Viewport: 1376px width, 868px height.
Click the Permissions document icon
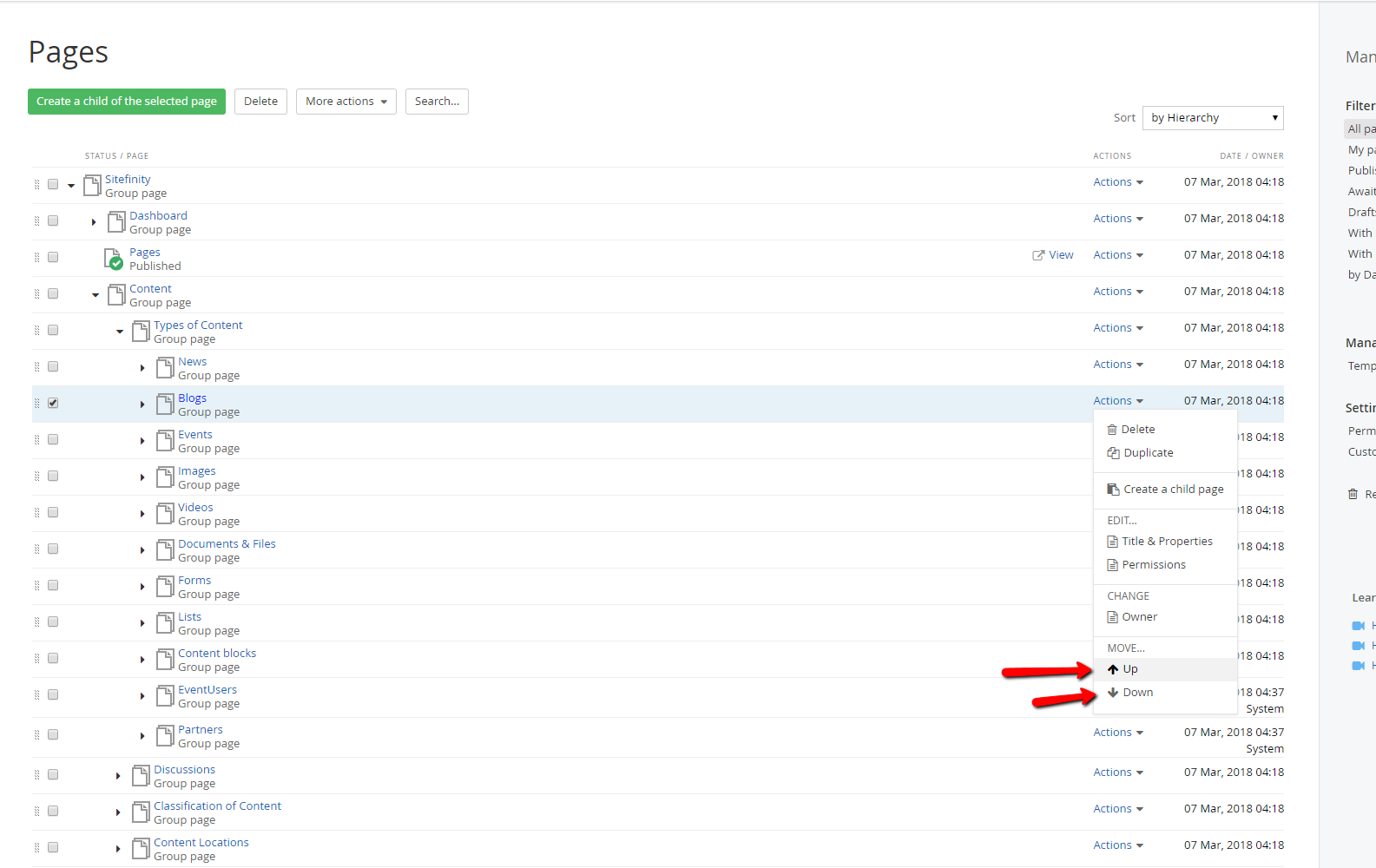[x=1112, y=565]
